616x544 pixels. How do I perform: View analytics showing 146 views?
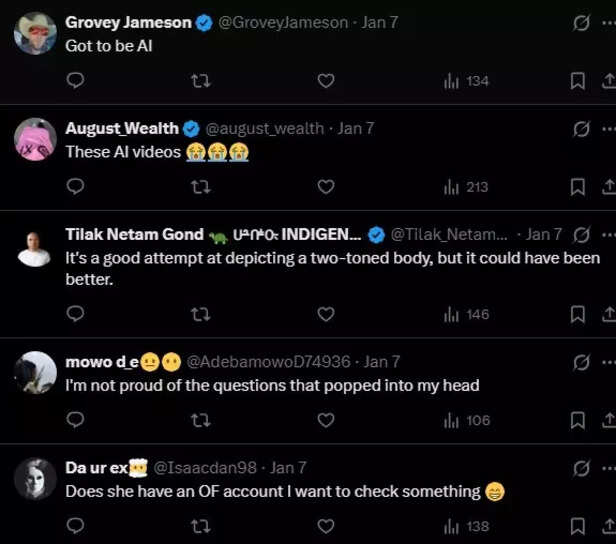tap(466, 314)
